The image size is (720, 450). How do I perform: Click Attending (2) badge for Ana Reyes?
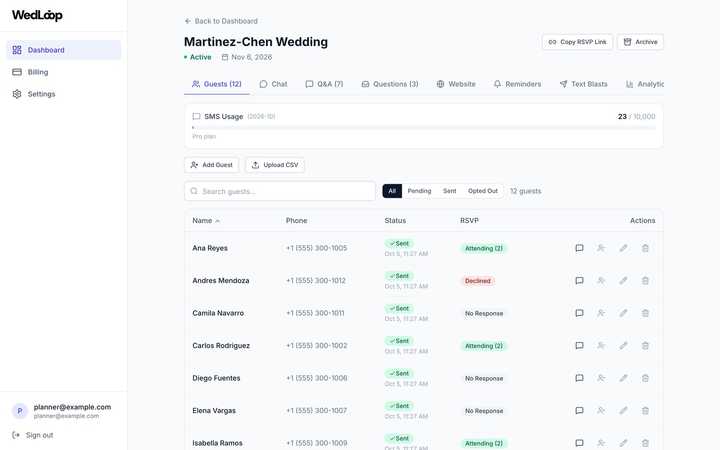coord(484,248)
